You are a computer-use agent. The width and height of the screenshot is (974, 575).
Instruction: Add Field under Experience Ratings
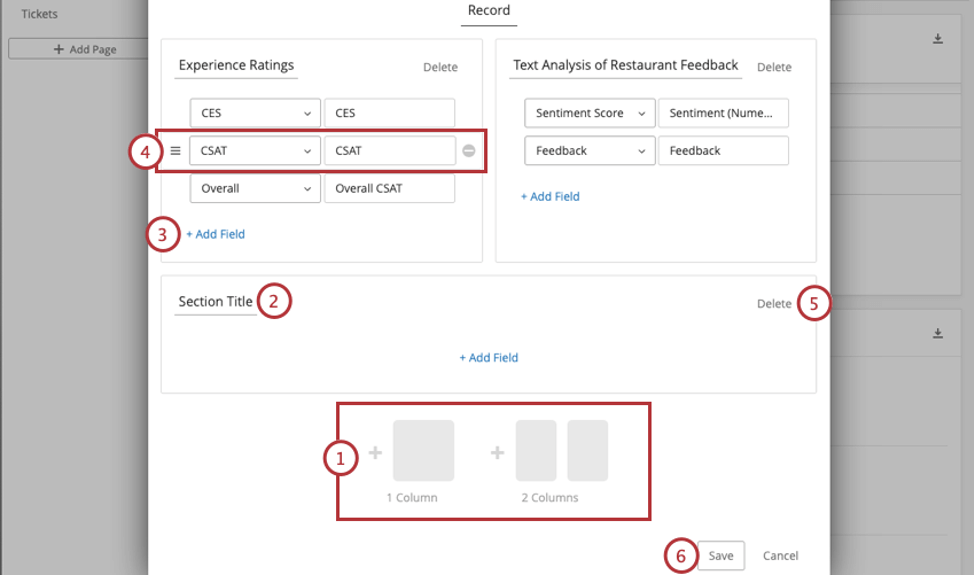(215, 234)
